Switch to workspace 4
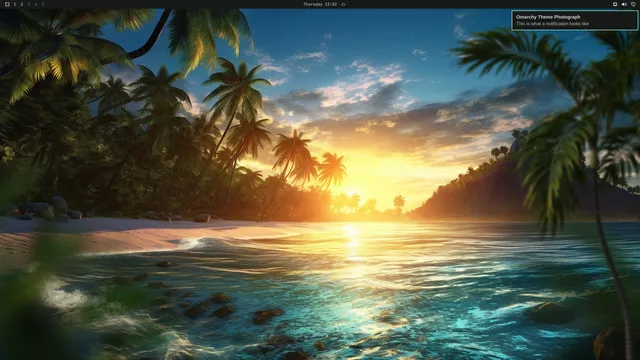The width and height of the screenshot is (640, 360). pos(36,4)
